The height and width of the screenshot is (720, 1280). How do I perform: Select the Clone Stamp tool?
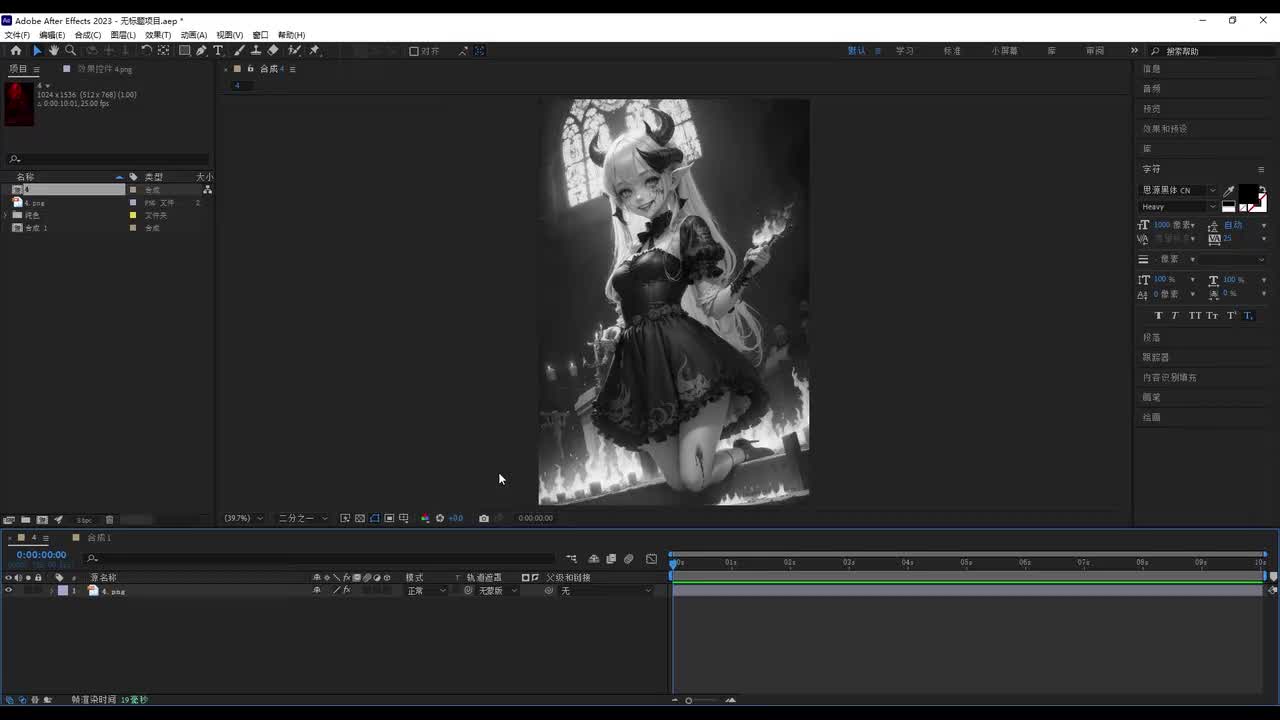(256, 50)
